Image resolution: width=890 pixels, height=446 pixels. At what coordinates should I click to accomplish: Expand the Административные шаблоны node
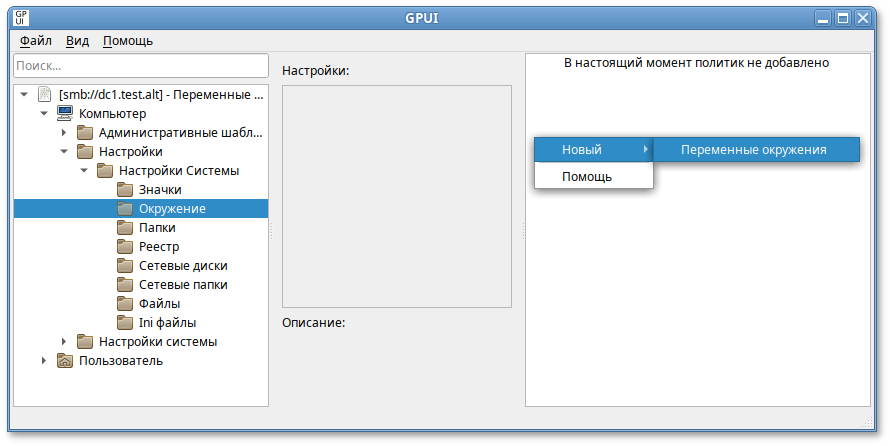point(64,133)
